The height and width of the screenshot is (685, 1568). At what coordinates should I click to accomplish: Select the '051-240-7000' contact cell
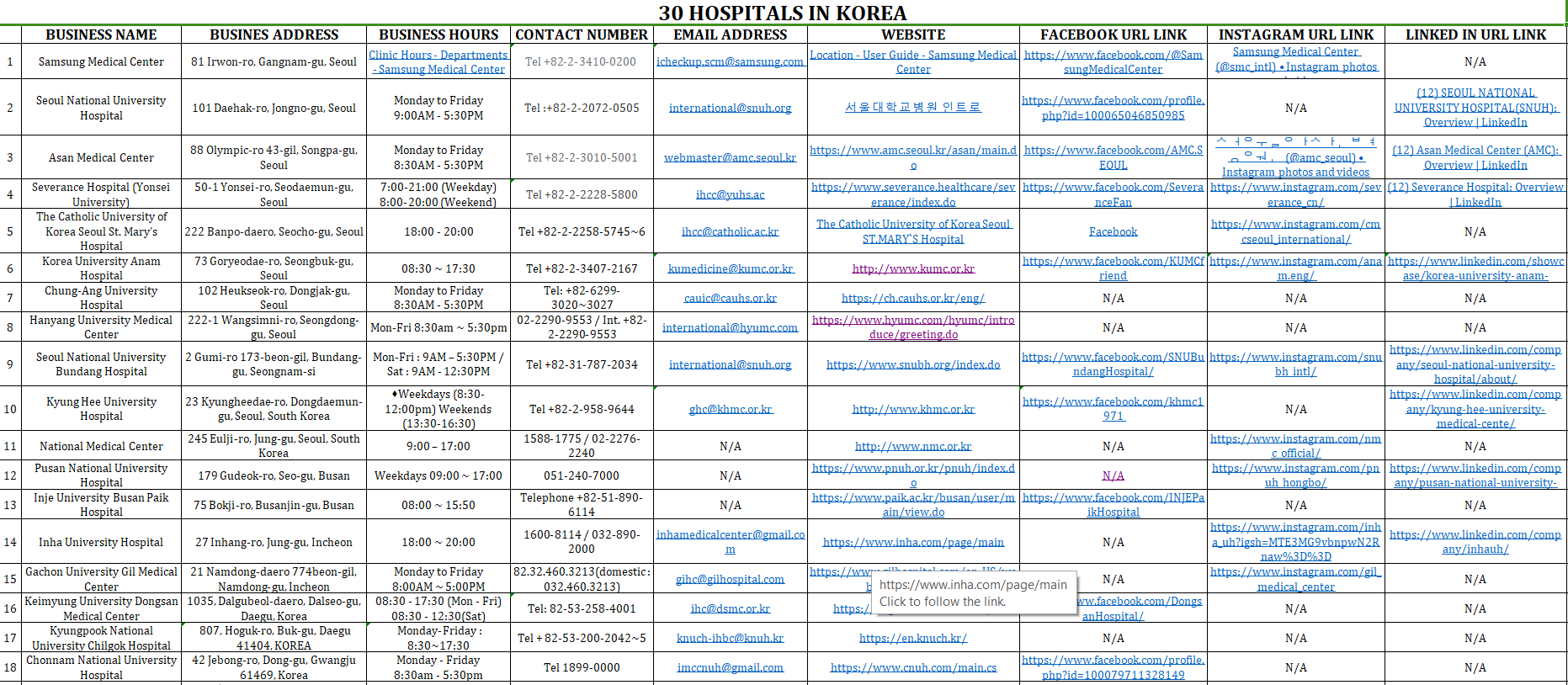pyautogui.click(x=581, y=475)
